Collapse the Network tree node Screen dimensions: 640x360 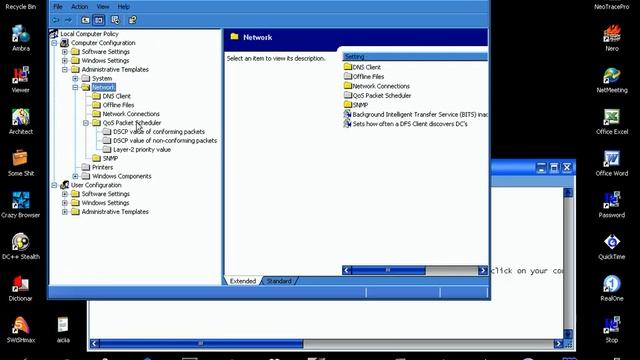tap(76, 87)
